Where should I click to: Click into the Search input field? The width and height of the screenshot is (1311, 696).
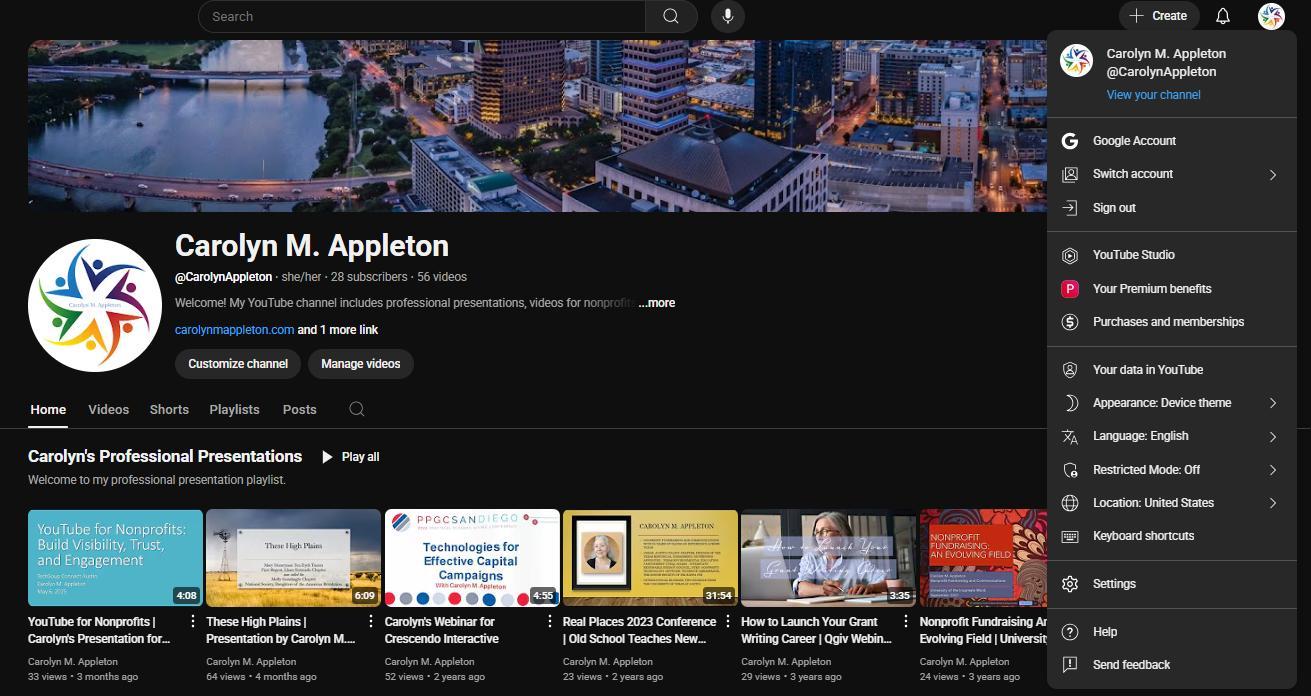click(x=422, y=16)
